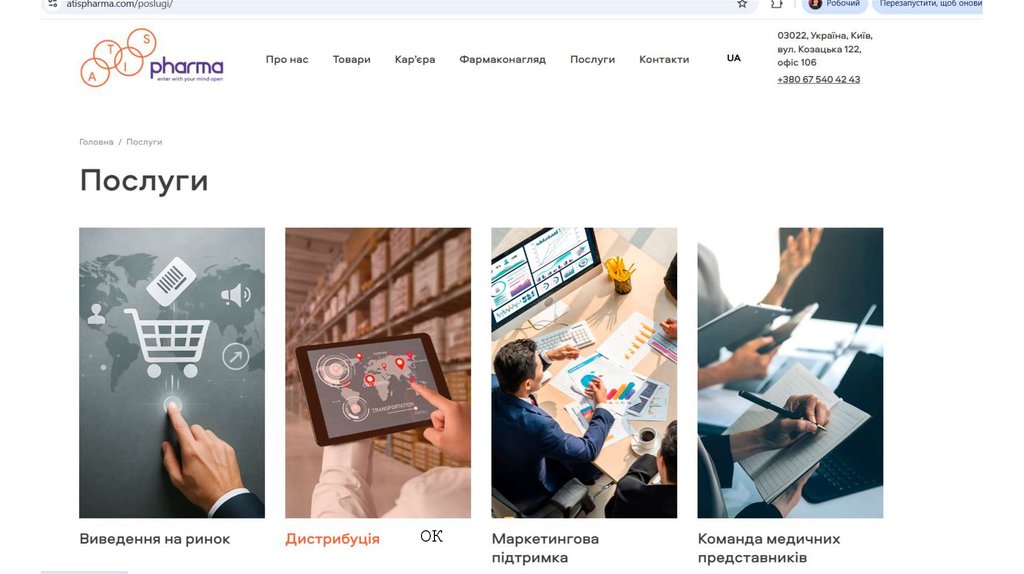The image size is (1024, 574).
Task: Open the Маркетингова підтримка office image
Action: pyautogui.click(x=584, y=373)
